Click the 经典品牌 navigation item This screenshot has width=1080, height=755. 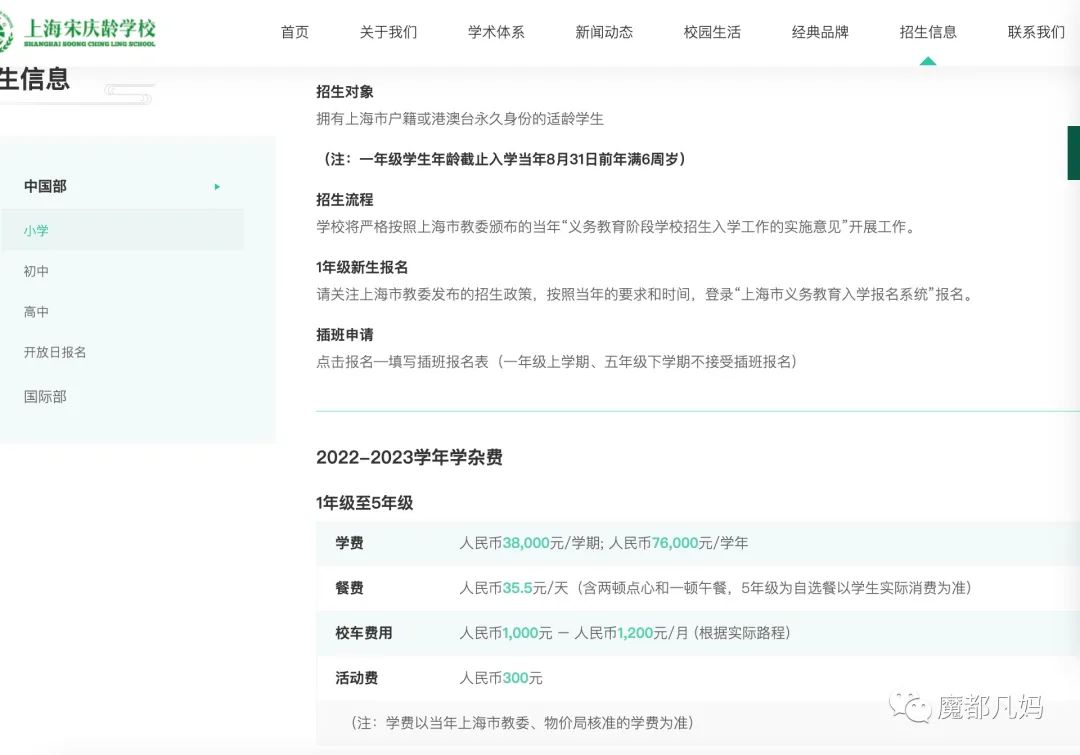tap(820, 31)
